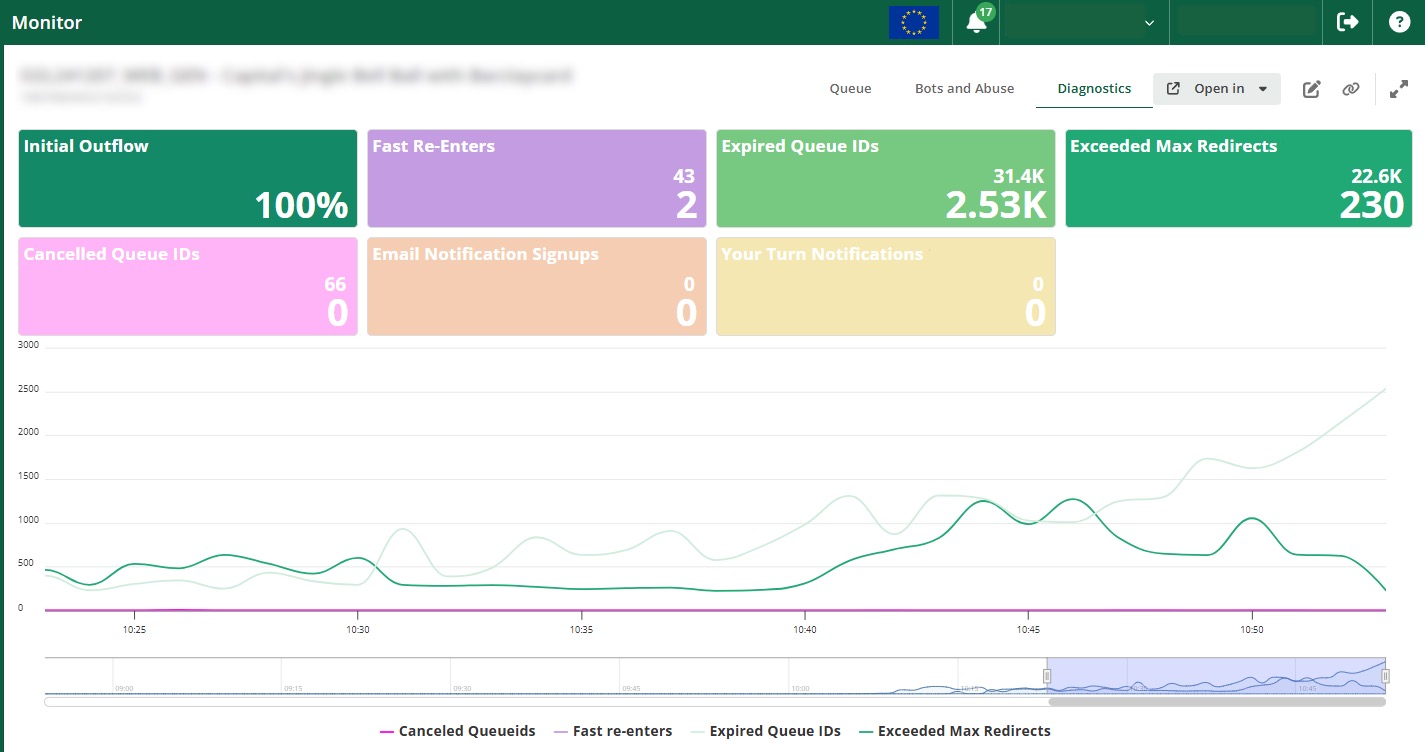Click the highlighted blue range in overview chart
The image size is (1425, 752).
pos(1216,676)
